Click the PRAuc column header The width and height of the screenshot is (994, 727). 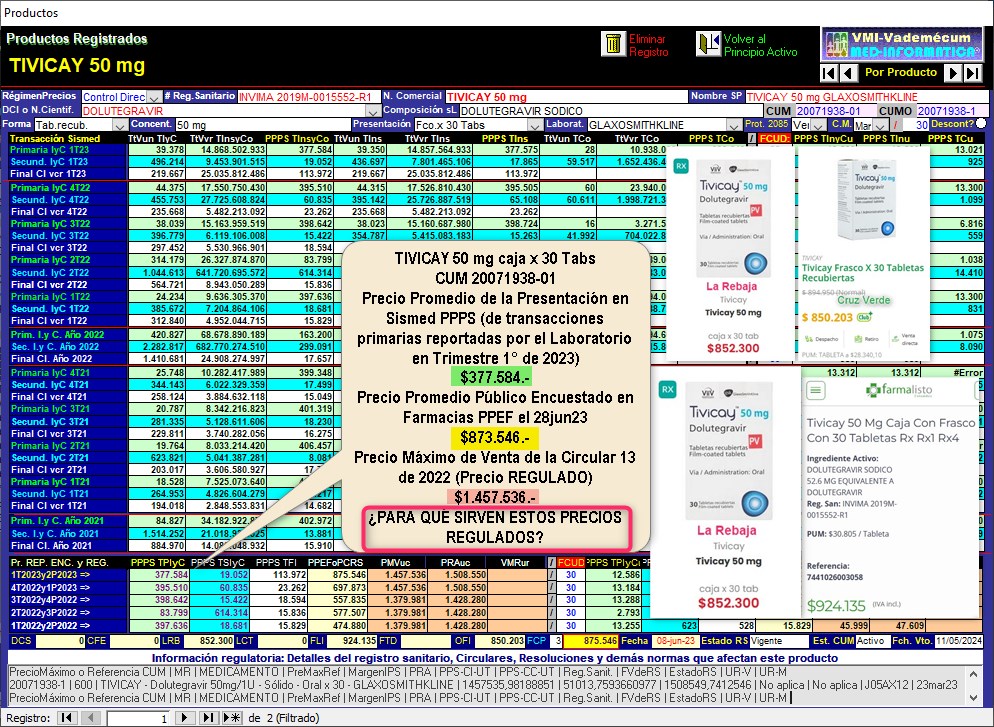456,562
